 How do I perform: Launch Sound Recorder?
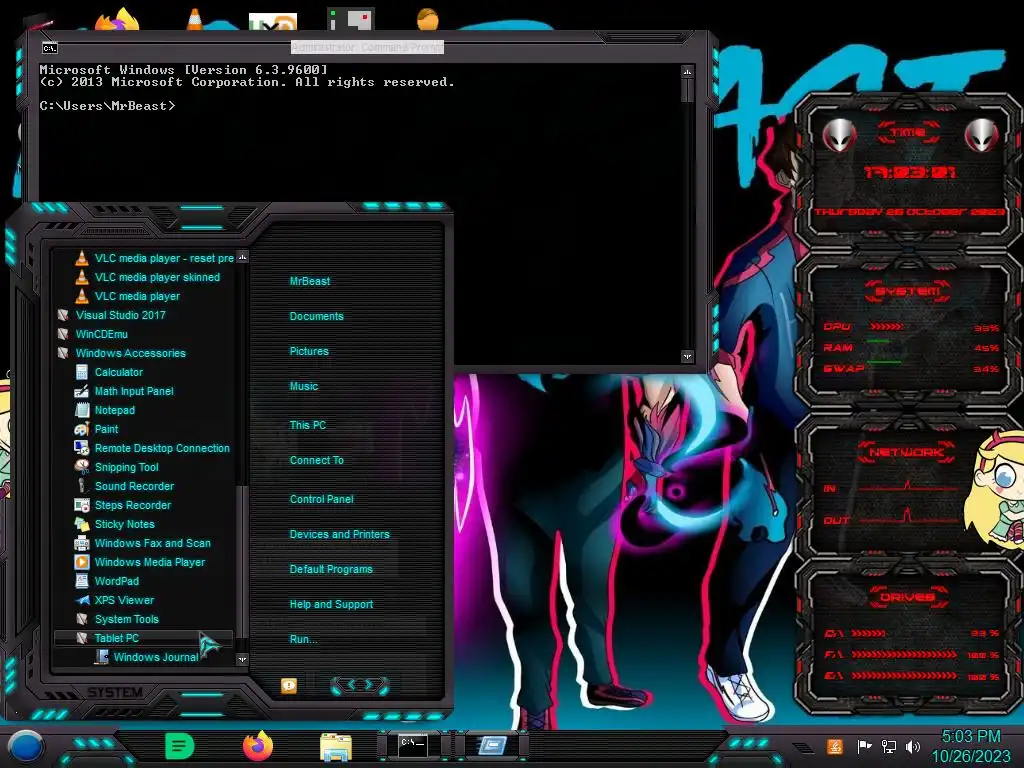(x=124, y=485)
